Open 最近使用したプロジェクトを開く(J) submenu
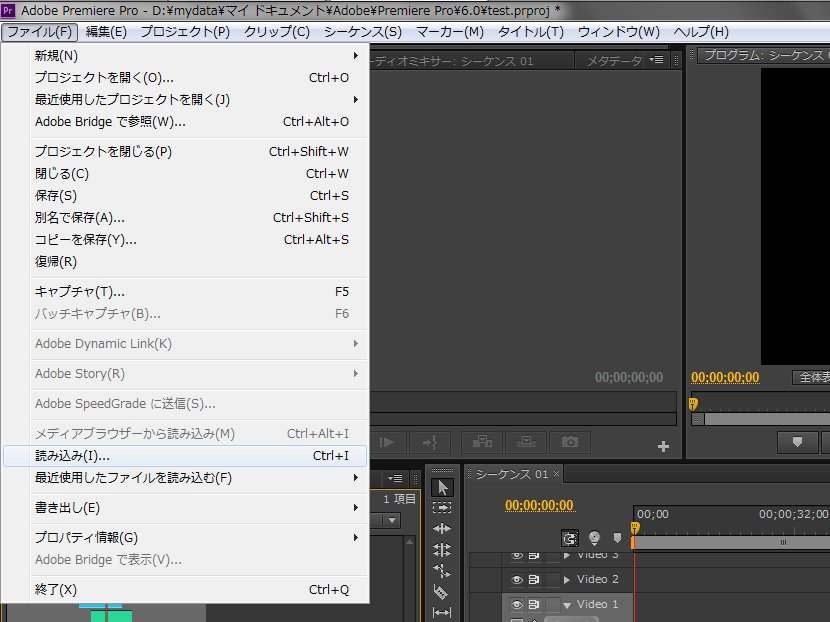This screenshot has height=622, width=830. tap(186, 100)
